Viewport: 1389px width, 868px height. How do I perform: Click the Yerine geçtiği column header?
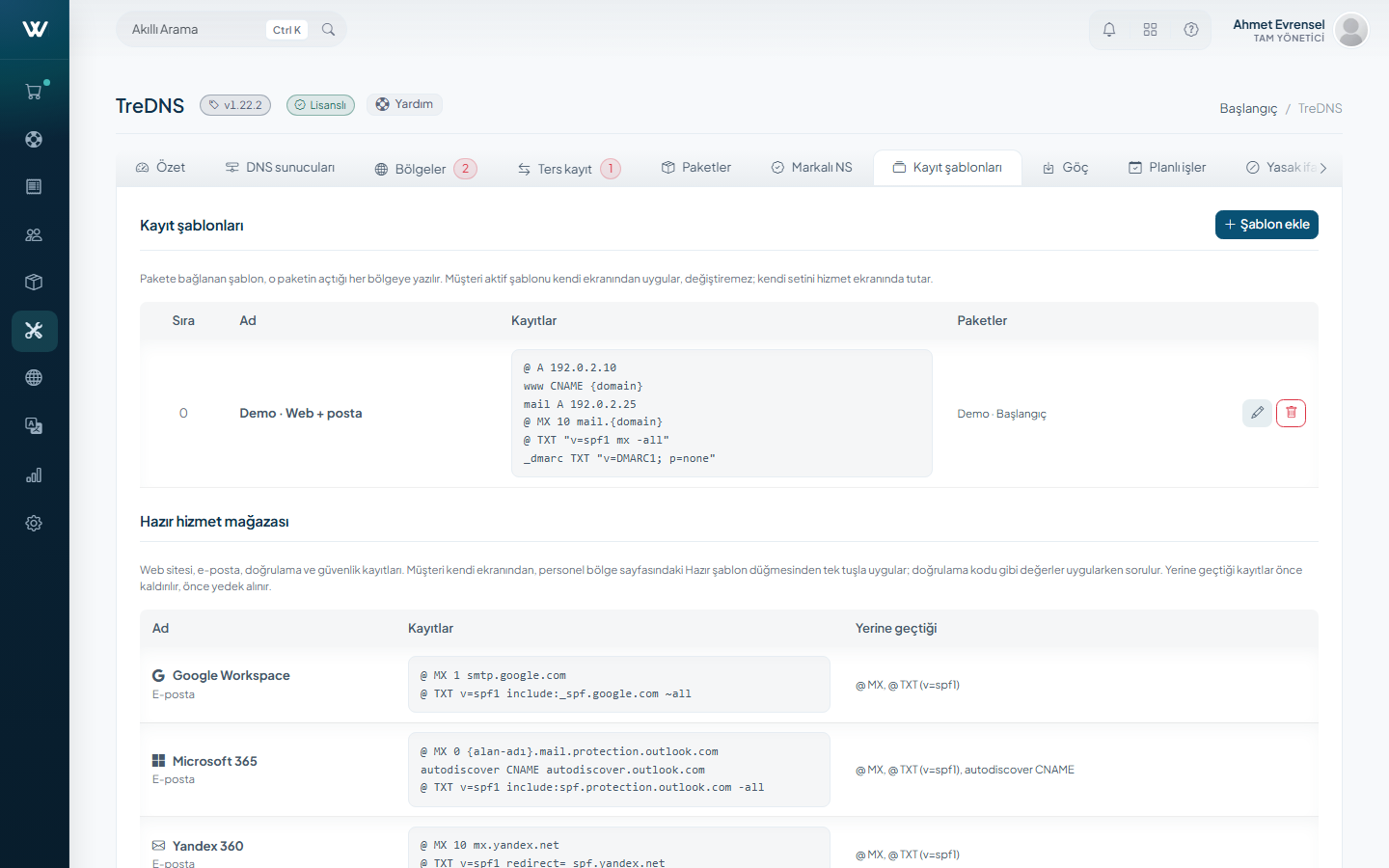pos(896,628)
